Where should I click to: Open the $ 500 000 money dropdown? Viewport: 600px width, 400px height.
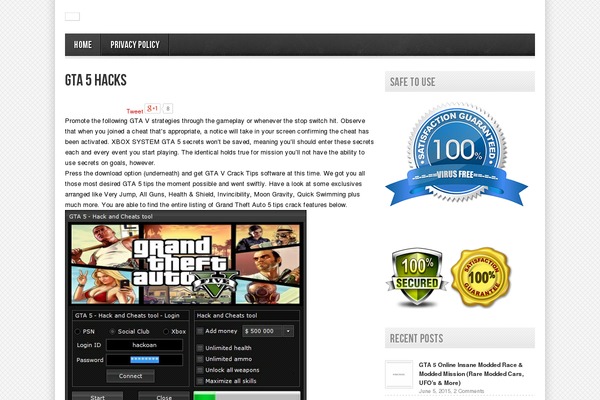[x=268, y=331]
